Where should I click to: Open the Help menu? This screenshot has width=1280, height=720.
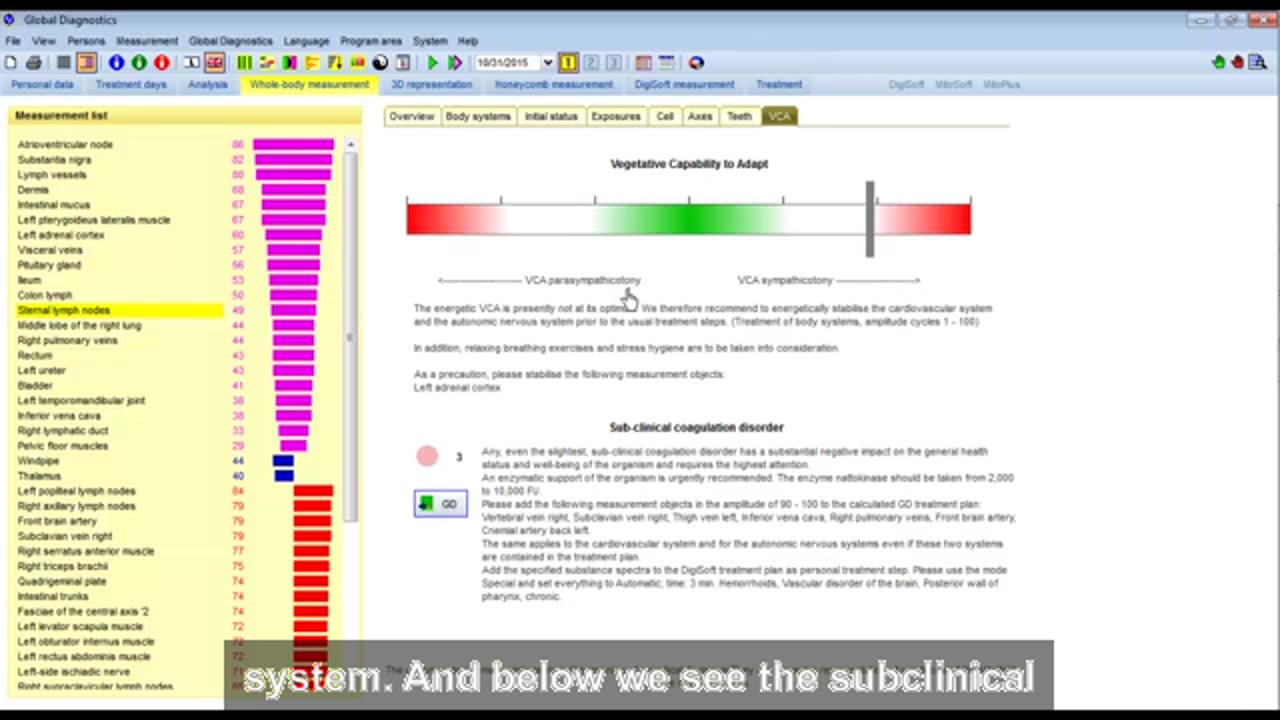click(468, 41)
